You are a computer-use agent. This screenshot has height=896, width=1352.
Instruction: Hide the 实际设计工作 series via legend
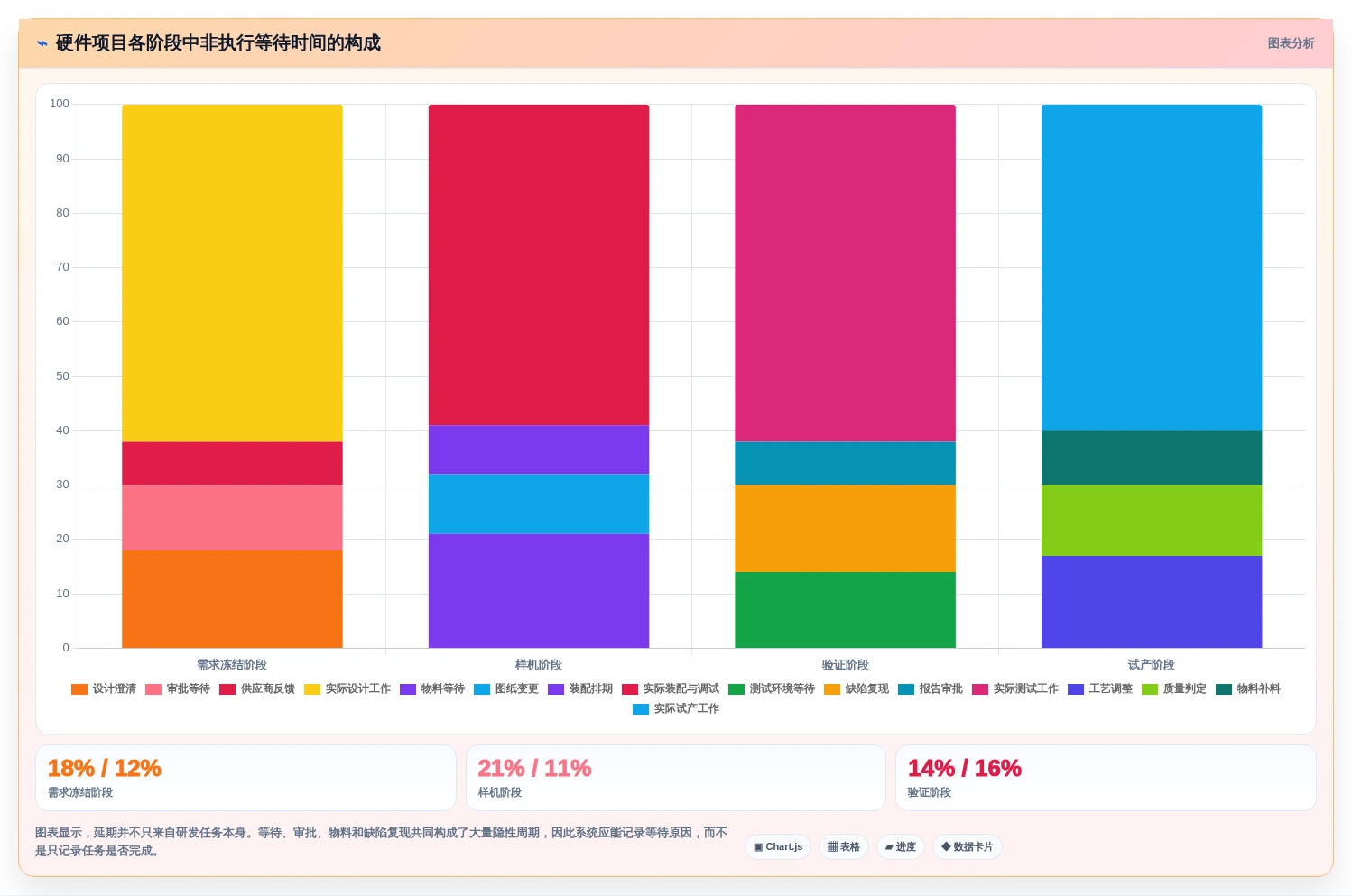tap(347, 689)
